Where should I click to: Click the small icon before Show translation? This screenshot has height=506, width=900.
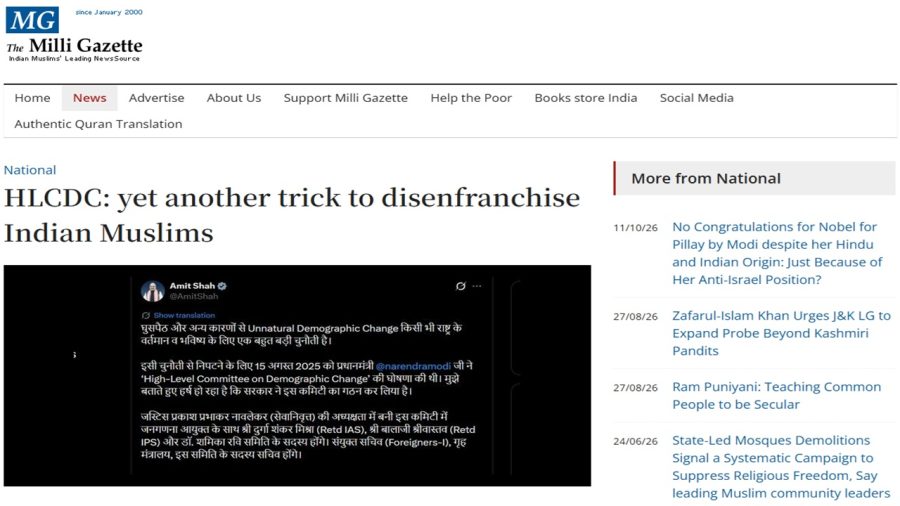(146, 316)
